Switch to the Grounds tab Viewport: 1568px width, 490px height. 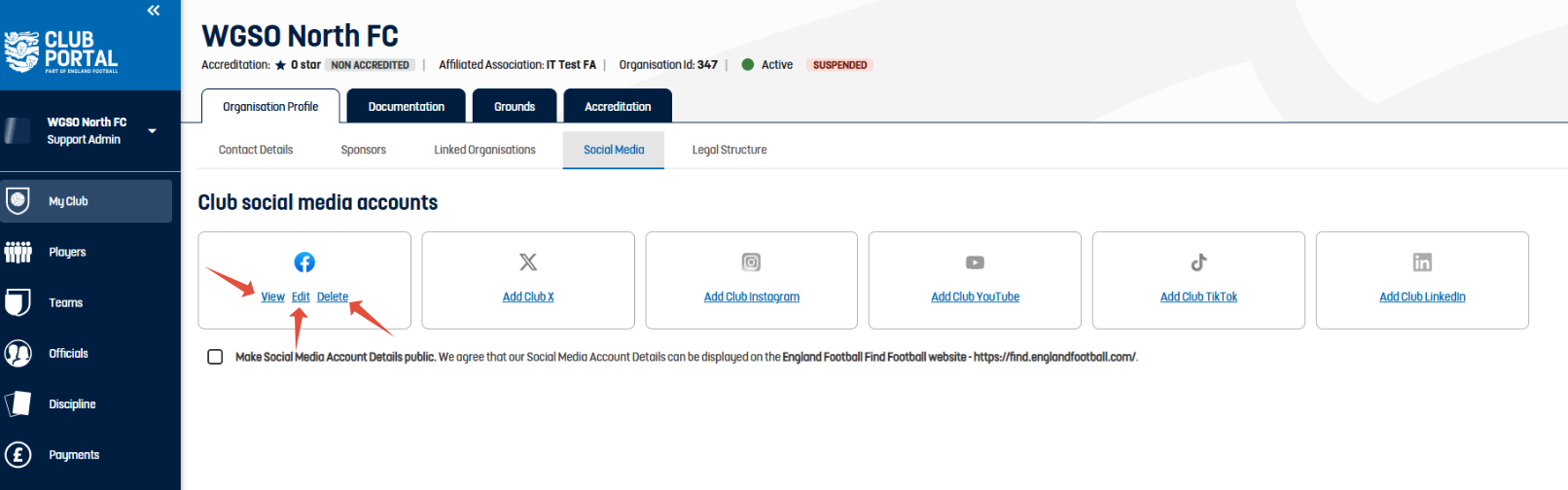[515, 106]
